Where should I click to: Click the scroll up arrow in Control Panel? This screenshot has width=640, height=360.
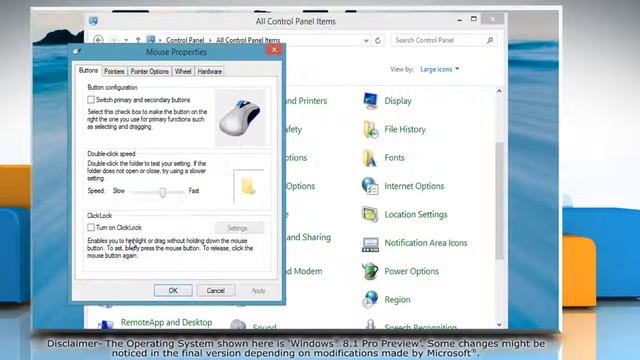pos(499,91)
